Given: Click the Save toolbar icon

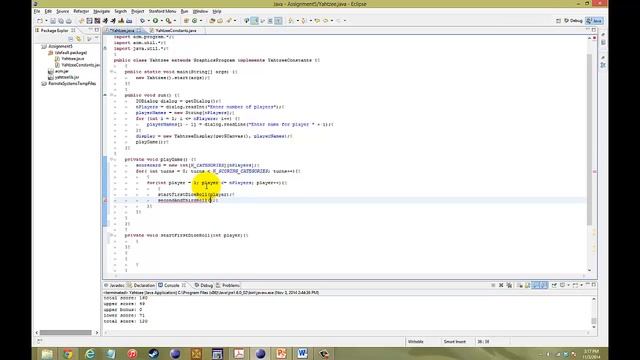Looking at the screenshot, I should [x=53, y=20].
